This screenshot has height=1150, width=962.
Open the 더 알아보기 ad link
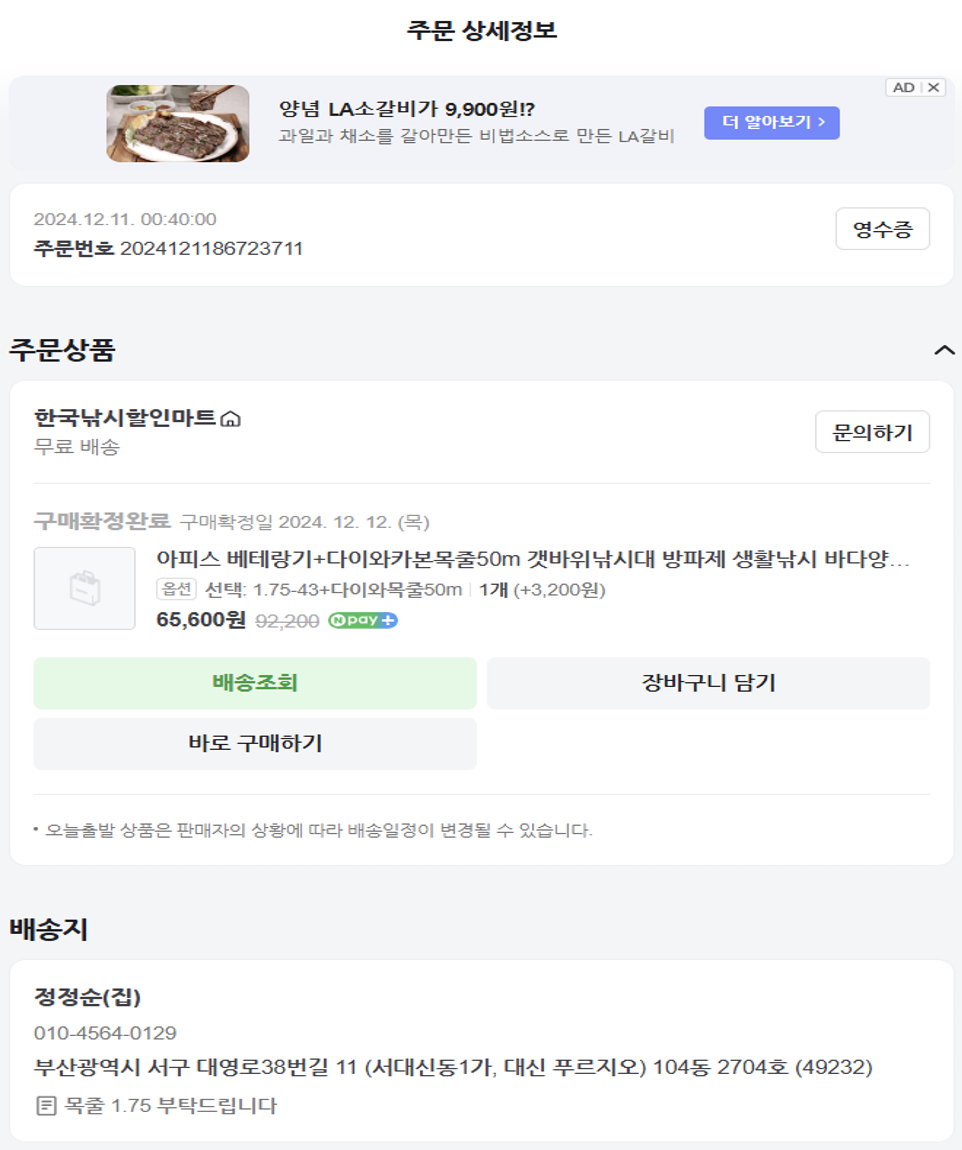point(772,122)
